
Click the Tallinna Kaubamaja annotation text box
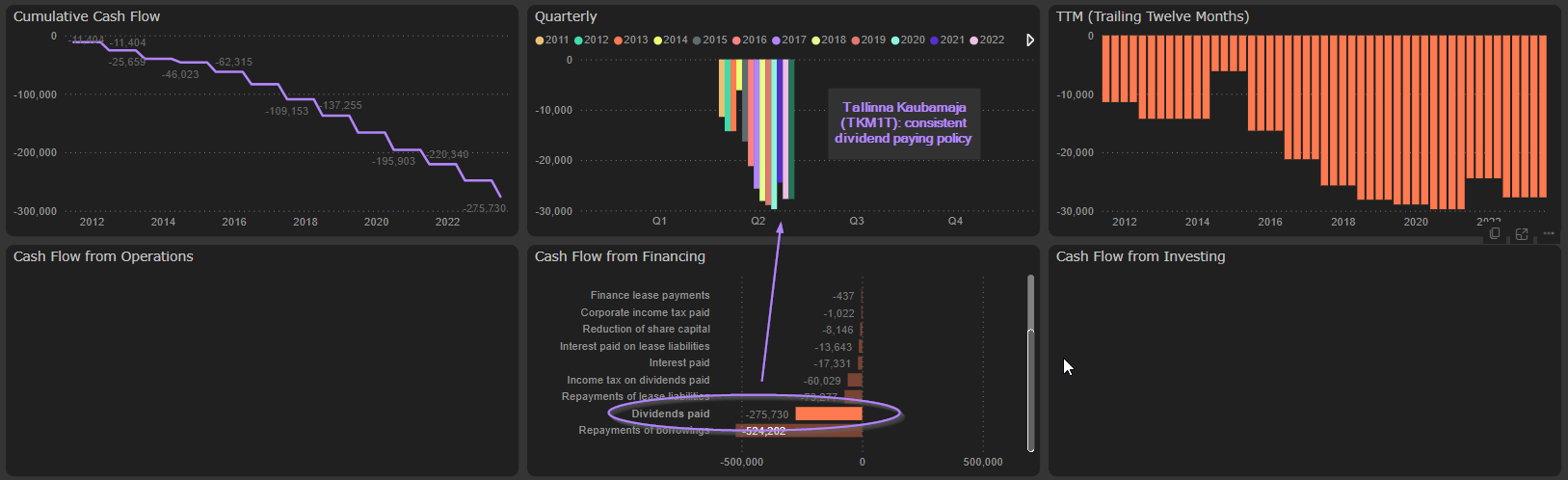[x=903, y=123]
